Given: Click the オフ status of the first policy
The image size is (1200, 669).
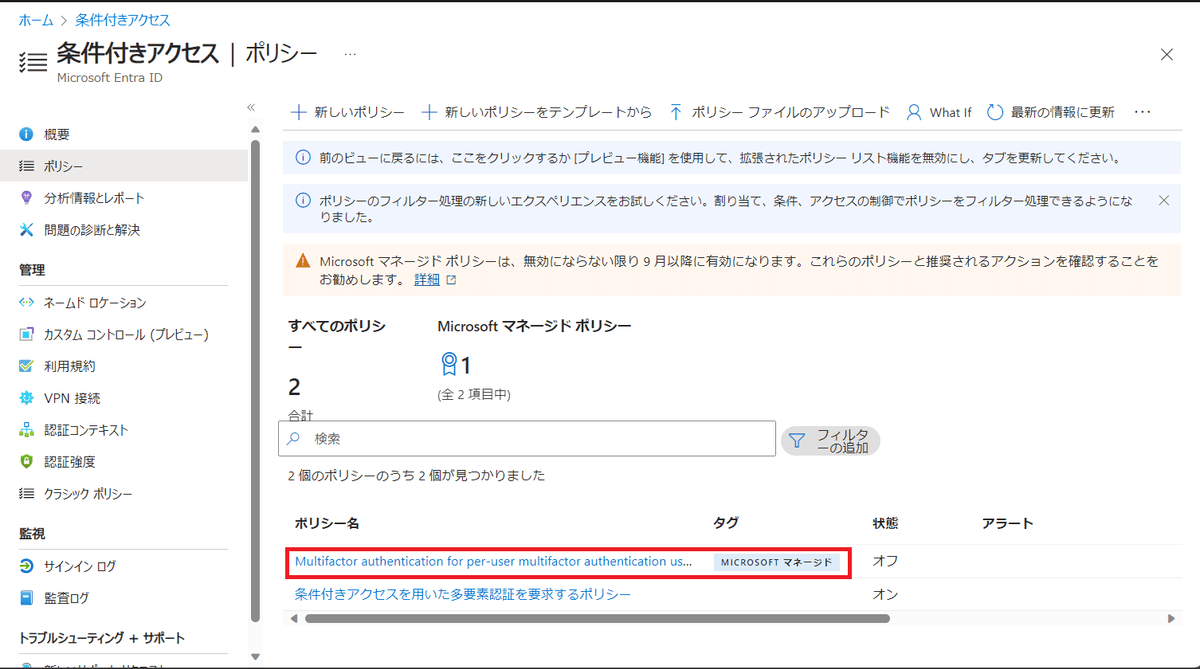Looking at the screenshot, I should click(x=885, y=562).
